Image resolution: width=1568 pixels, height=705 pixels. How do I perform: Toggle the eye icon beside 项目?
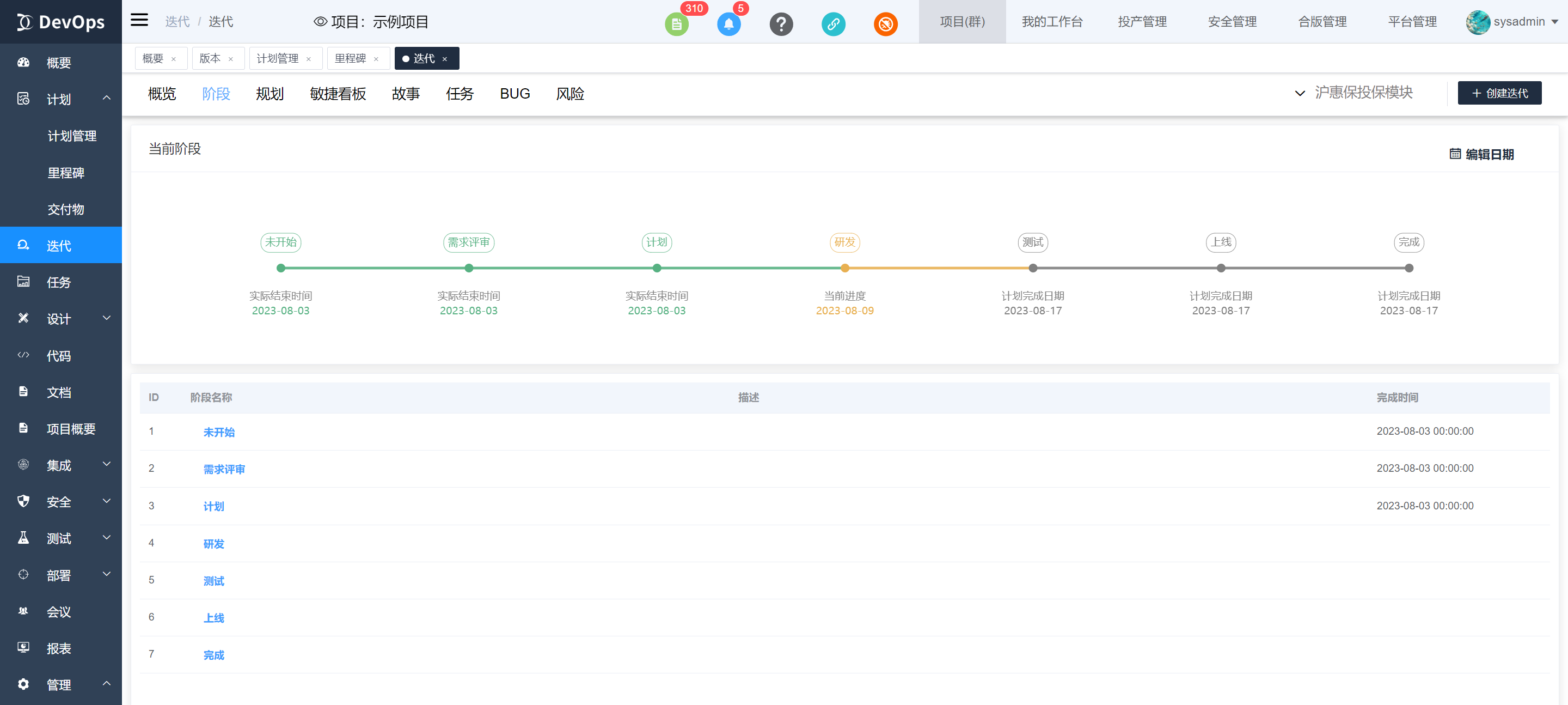coord(320,22)
